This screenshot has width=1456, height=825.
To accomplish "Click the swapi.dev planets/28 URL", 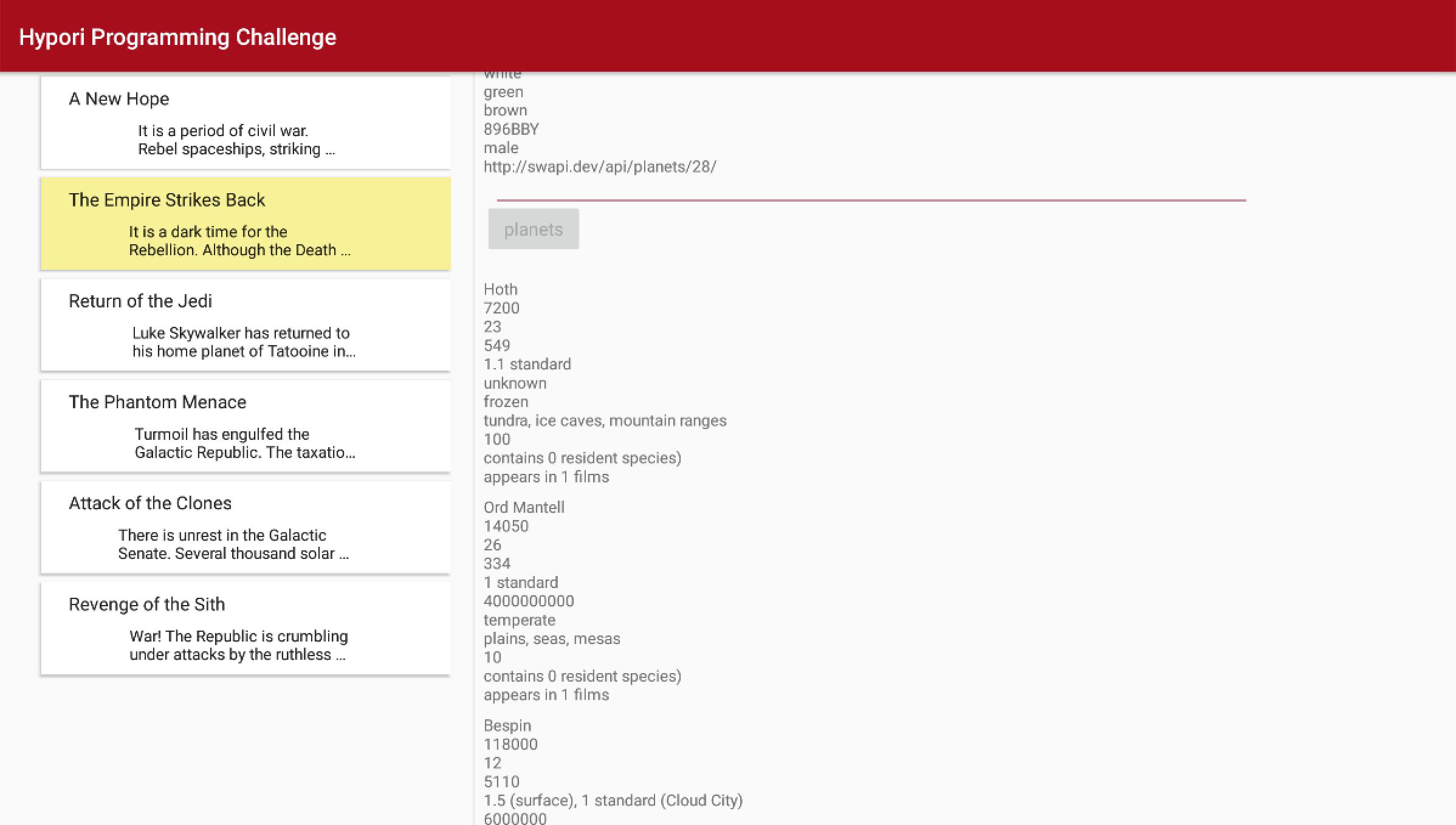I will [600, 166].
